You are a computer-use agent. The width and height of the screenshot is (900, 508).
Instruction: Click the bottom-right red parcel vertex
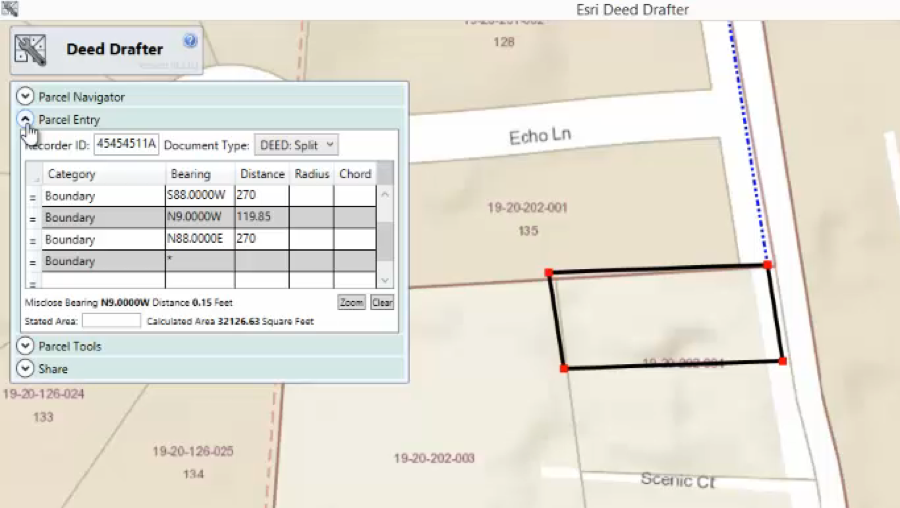[x=782, y=361]
